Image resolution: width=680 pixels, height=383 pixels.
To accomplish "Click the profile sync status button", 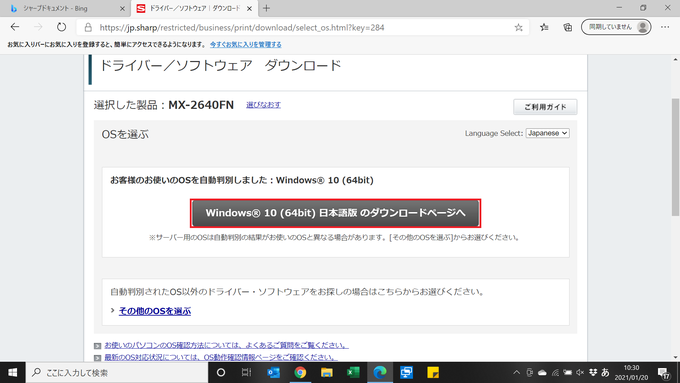I will pos(616,27).
